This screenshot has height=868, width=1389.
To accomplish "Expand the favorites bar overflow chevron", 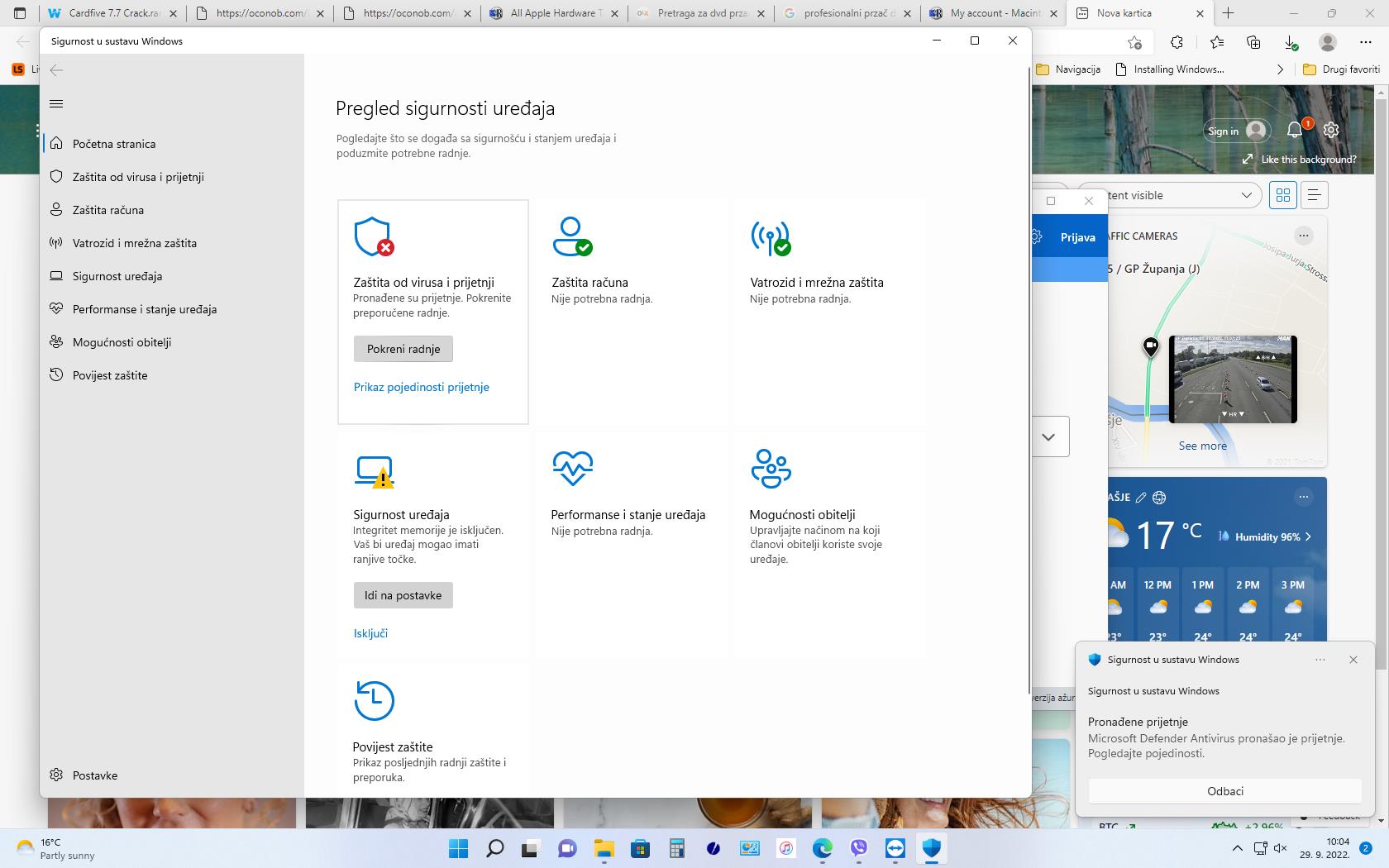I will [1280, 69].
